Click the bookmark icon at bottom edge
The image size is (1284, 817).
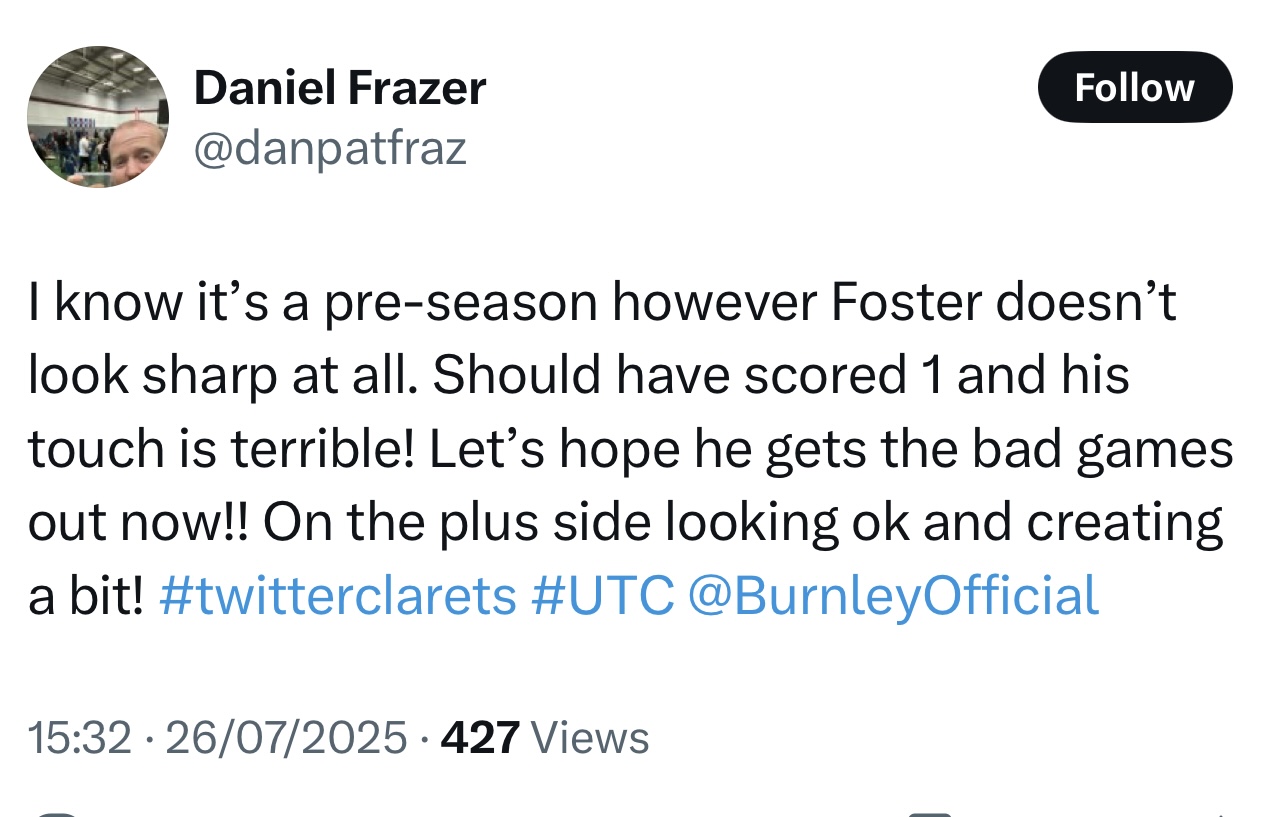(930, 812)
